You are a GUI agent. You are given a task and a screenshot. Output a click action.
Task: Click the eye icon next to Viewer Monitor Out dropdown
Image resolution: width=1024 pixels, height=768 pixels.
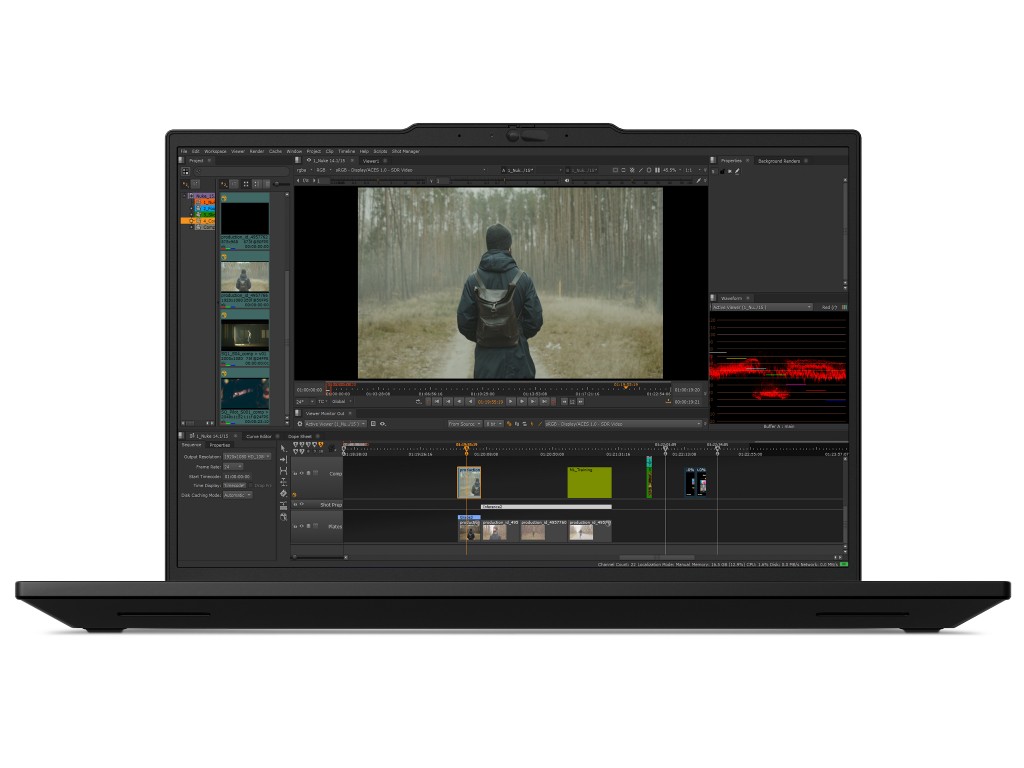coord(383,424)
